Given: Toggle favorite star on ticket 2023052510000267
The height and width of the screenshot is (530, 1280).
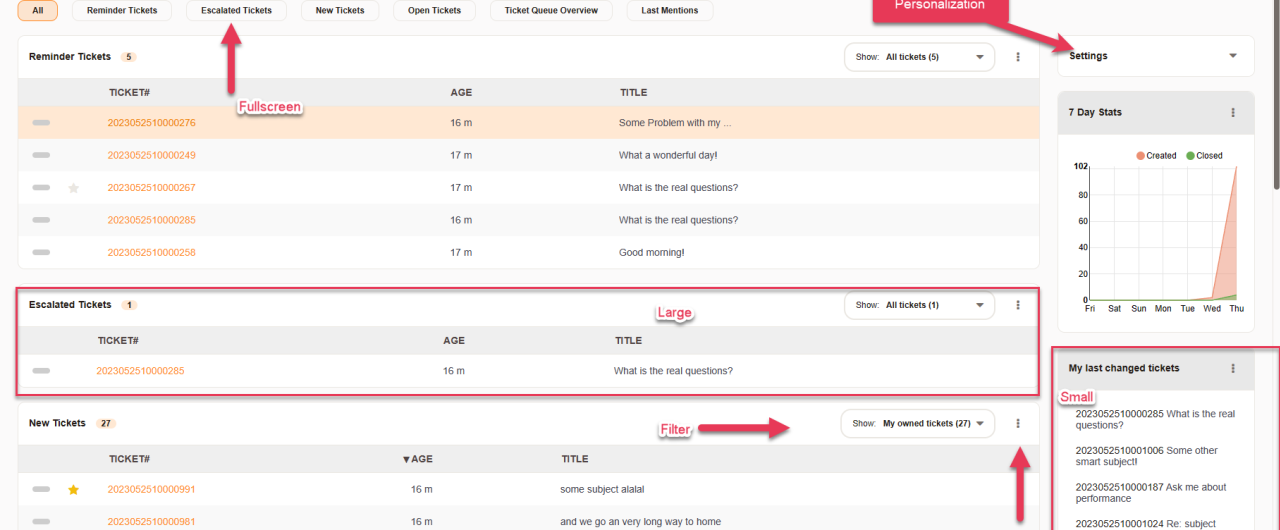Looking at the screenshot, I should click(73, 188).
